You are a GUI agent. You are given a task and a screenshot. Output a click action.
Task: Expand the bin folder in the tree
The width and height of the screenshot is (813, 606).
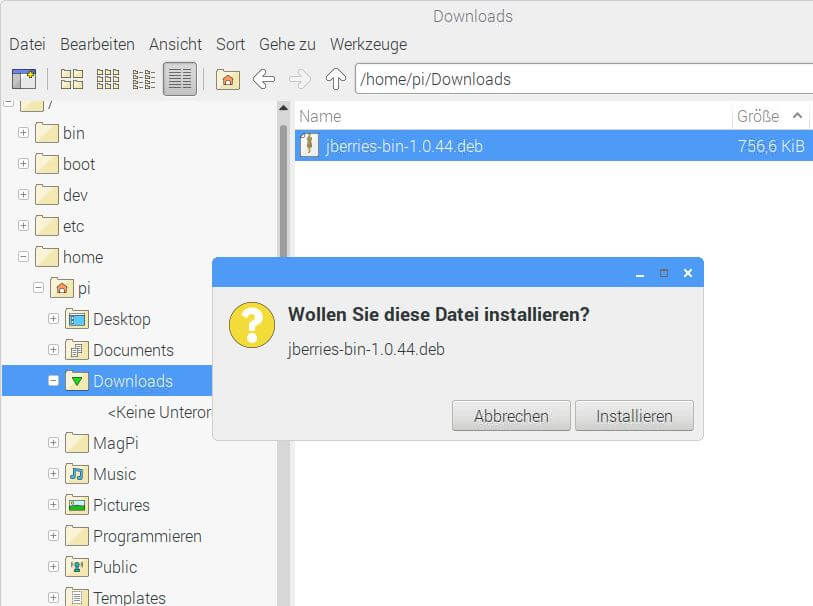(23, 133)
